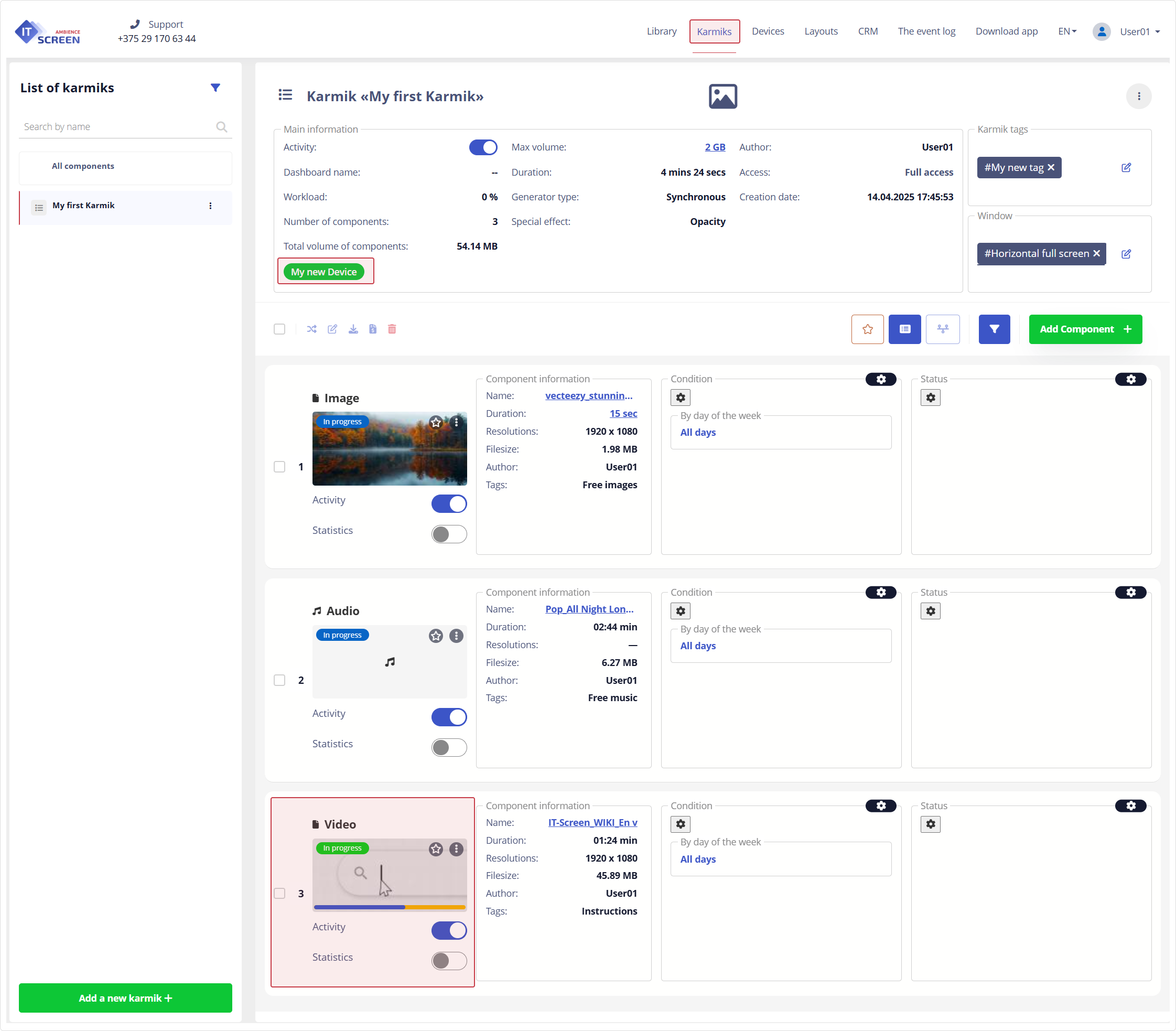
Task: Click the favorites star button beside list view
Action: pos(867,329)
